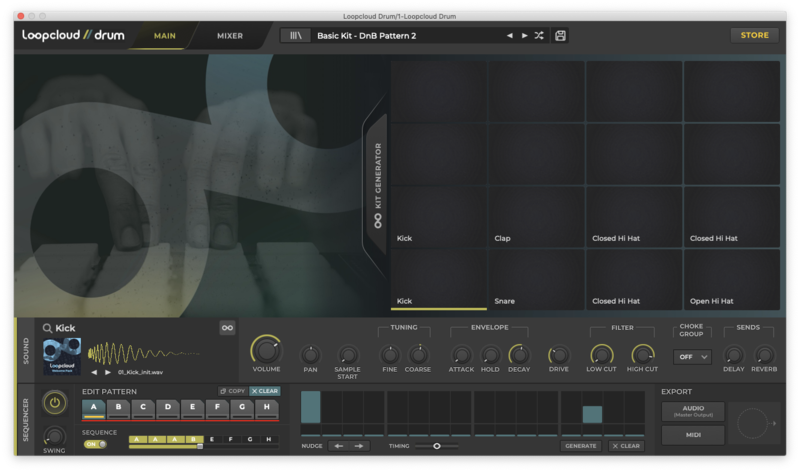The width and height of the screenshot is (800, 472).
Task: Click the search magnifier icon next to Kick
Action: [x=47, y=328]
